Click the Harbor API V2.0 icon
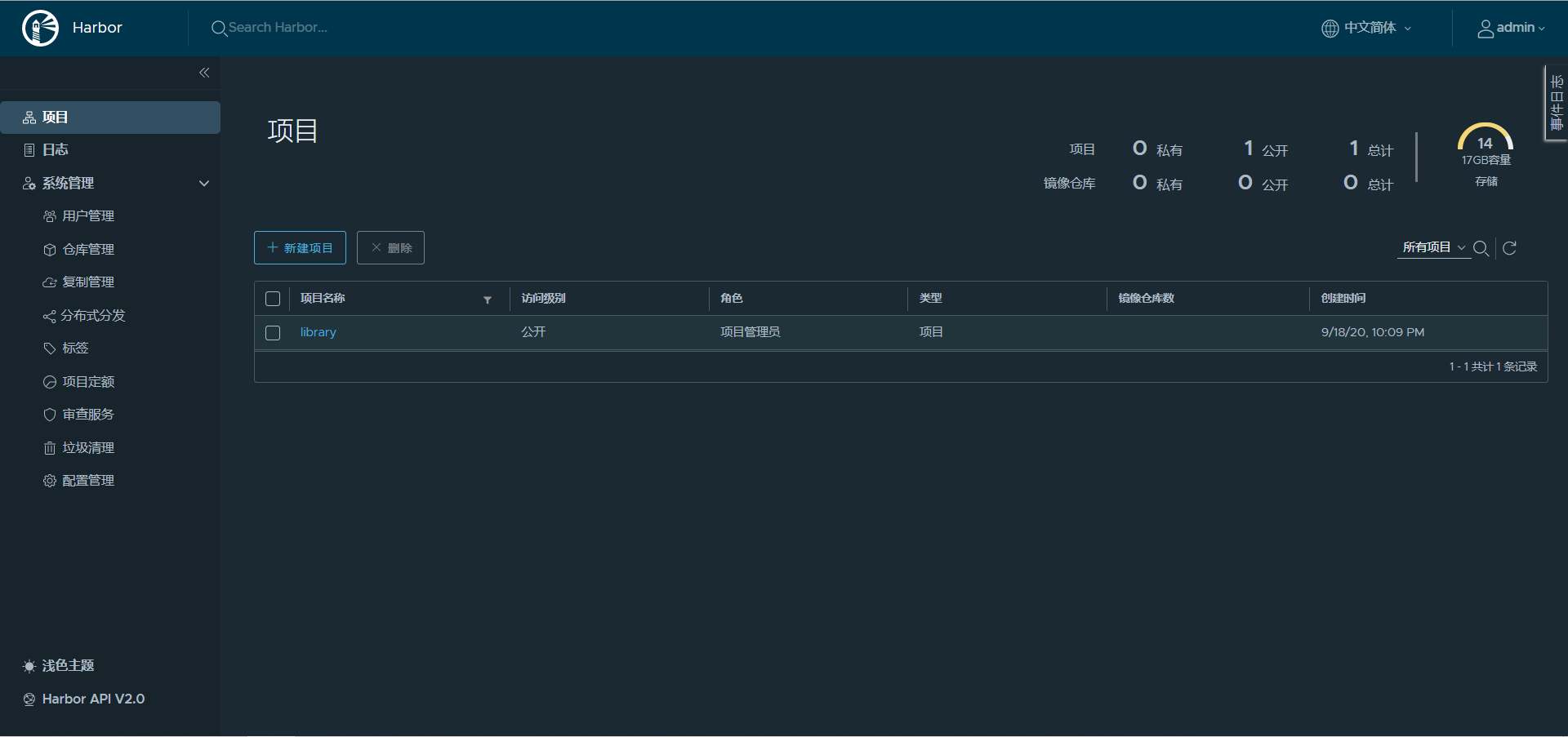This screenshot has width=1568, height=737. coord(29,699)
